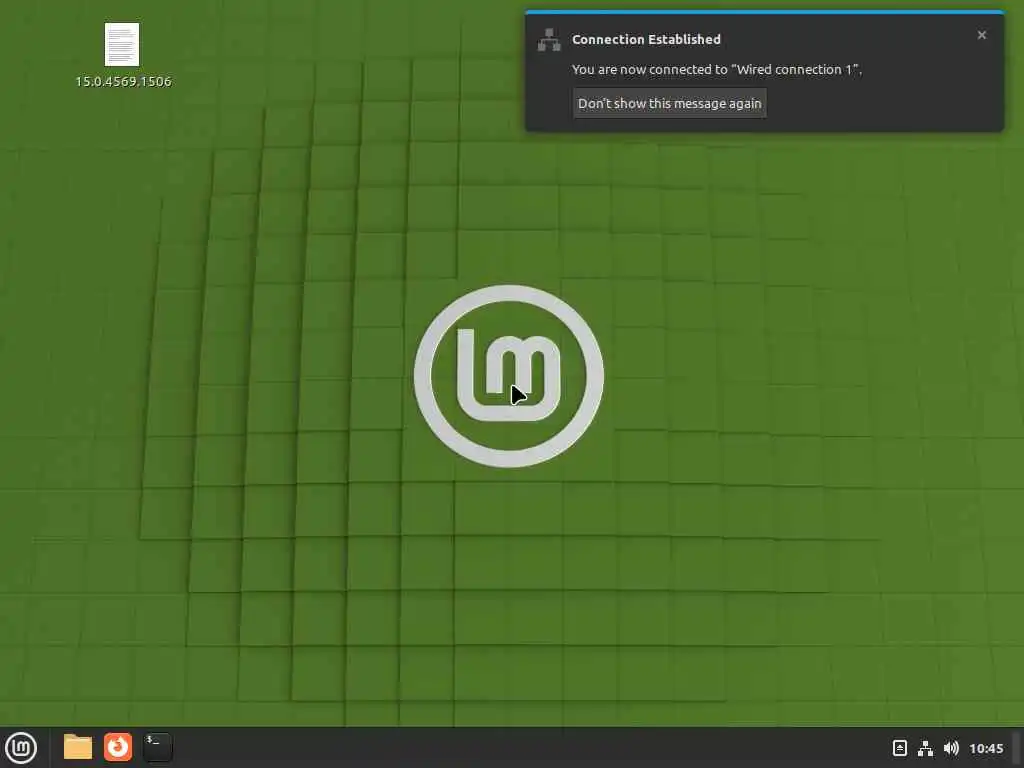
Task: Open the removable drives applet in the tray
Action: 899,748
